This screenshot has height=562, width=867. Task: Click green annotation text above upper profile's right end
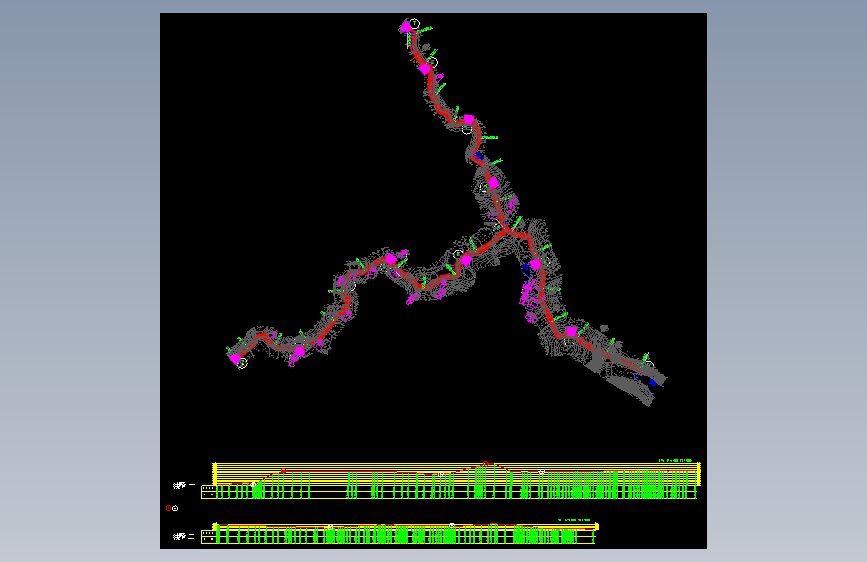coord(676,460)
